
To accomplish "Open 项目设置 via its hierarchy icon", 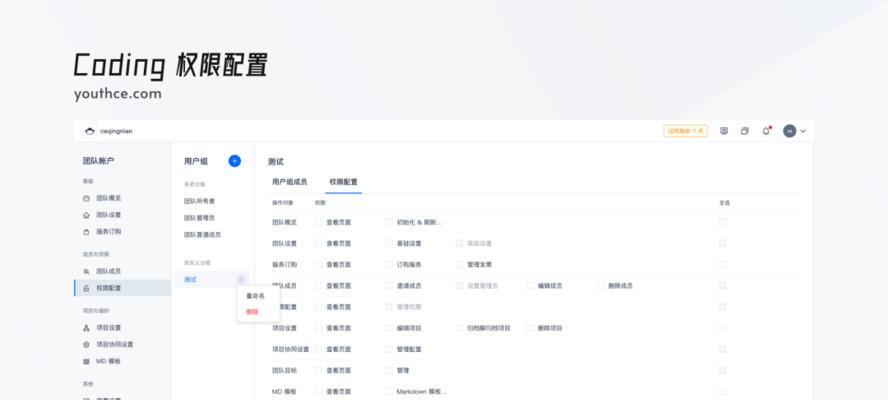I will (x=86, y=328).
